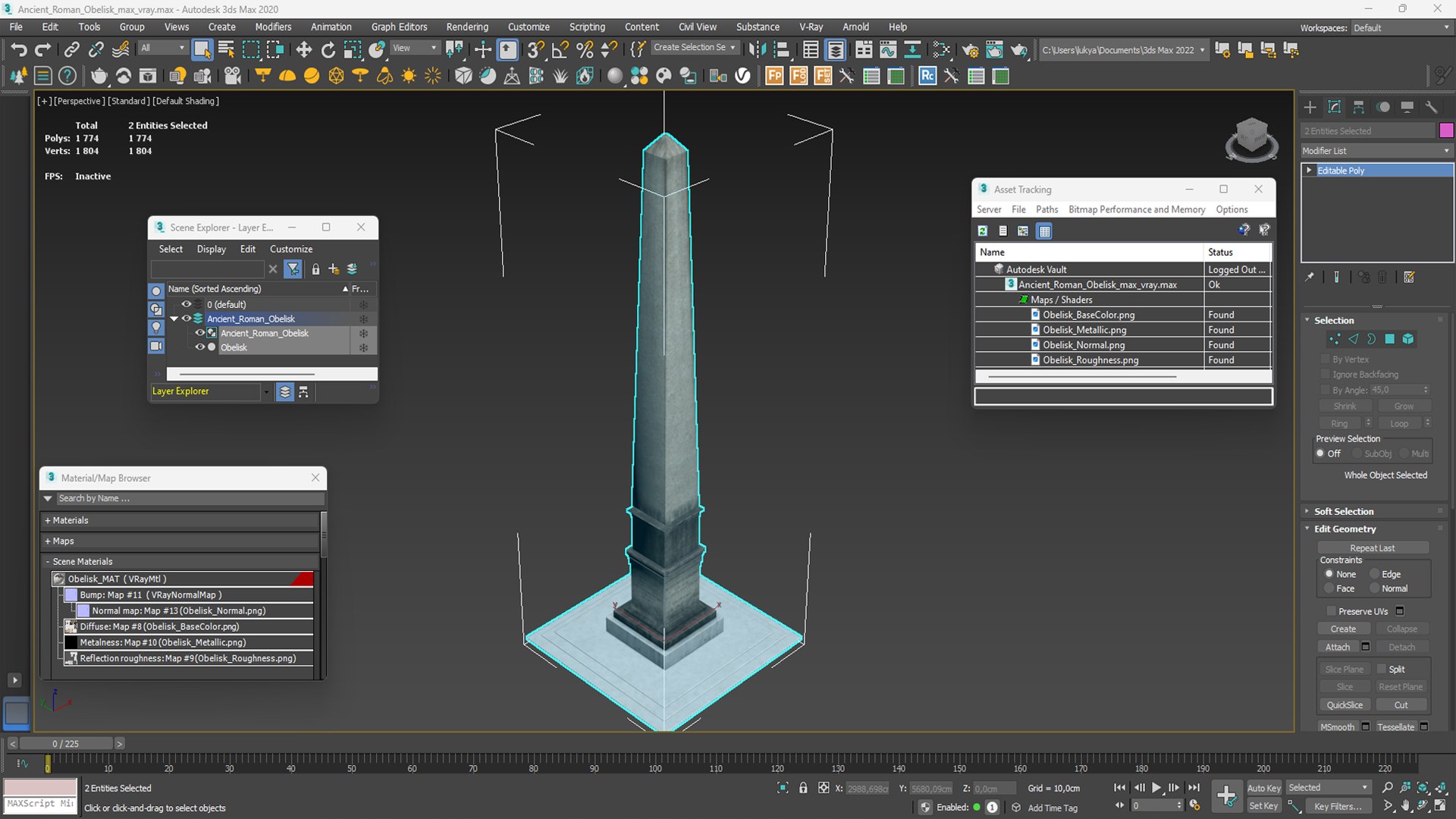
Task: Expand the Soft Selection rollout
Action: [x=1344, y=511]
